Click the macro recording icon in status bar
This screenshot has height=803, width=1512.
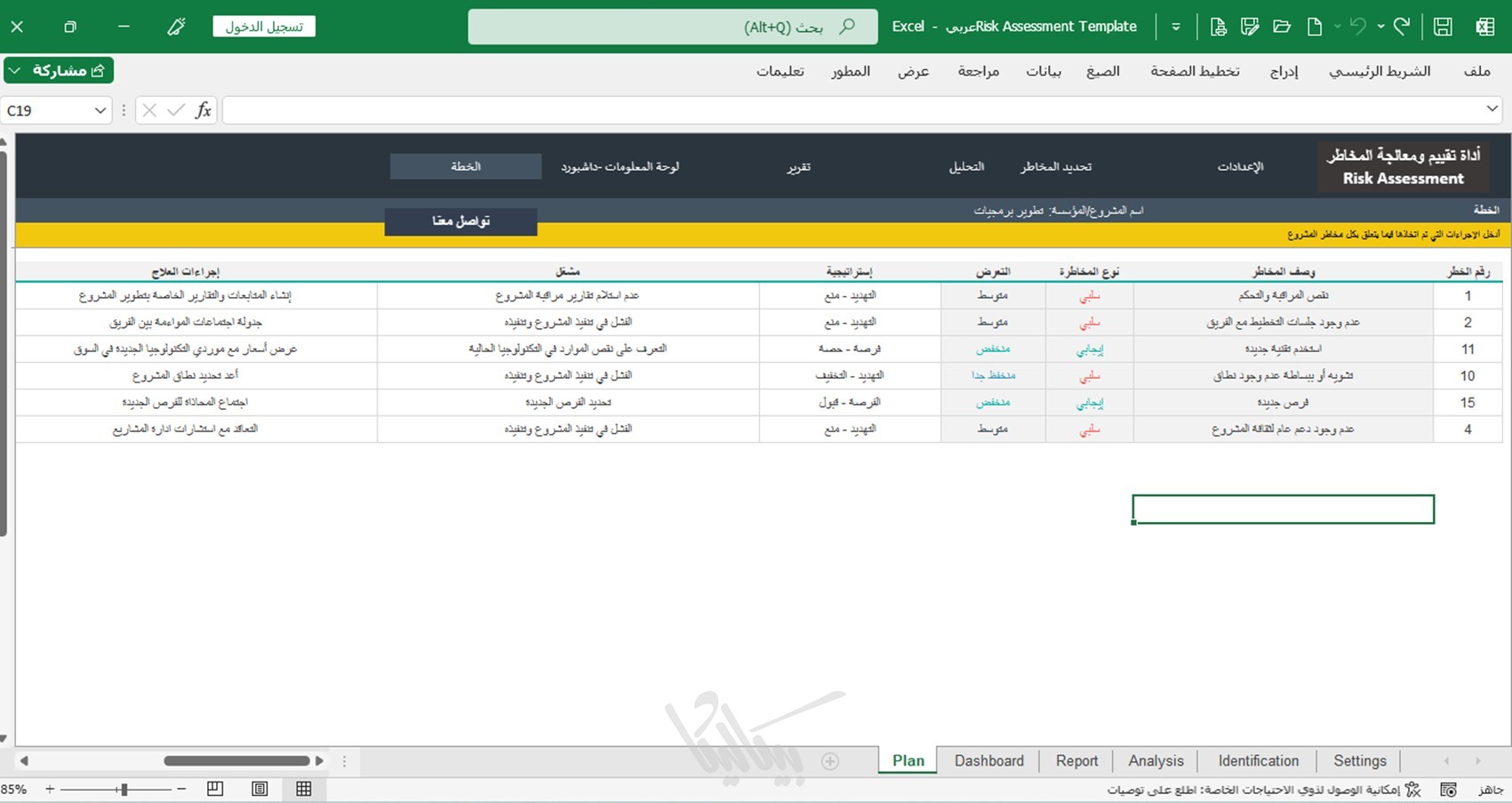(1448, 790)
